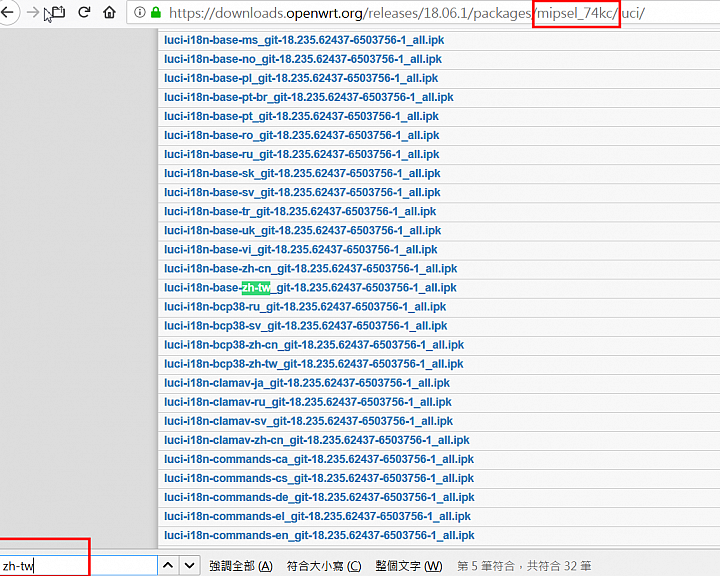
Task: Click the zh-tw find-in-page search field
Action: (78, 565)
